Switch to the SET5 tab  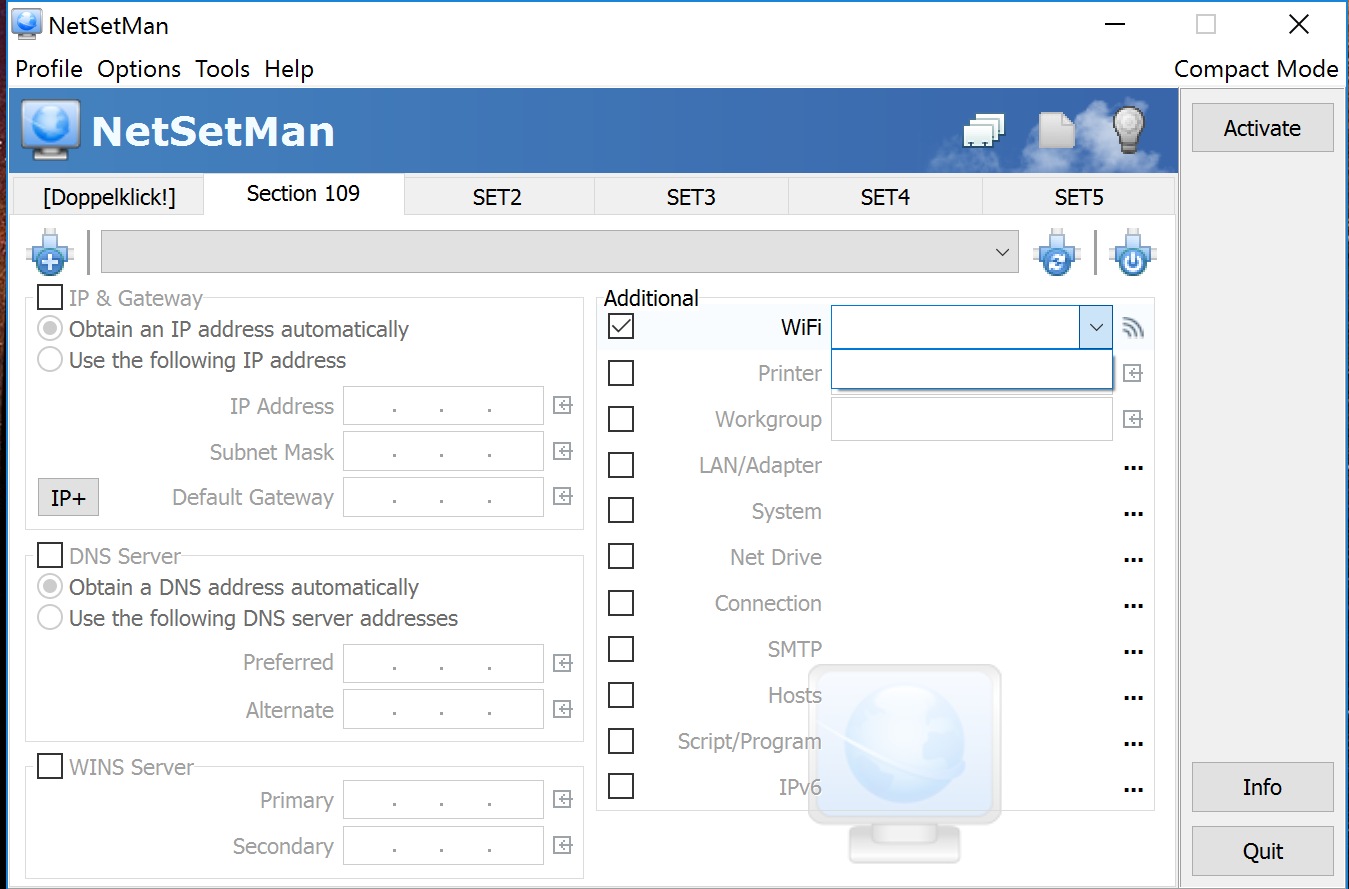click(x=1079, y=197)
